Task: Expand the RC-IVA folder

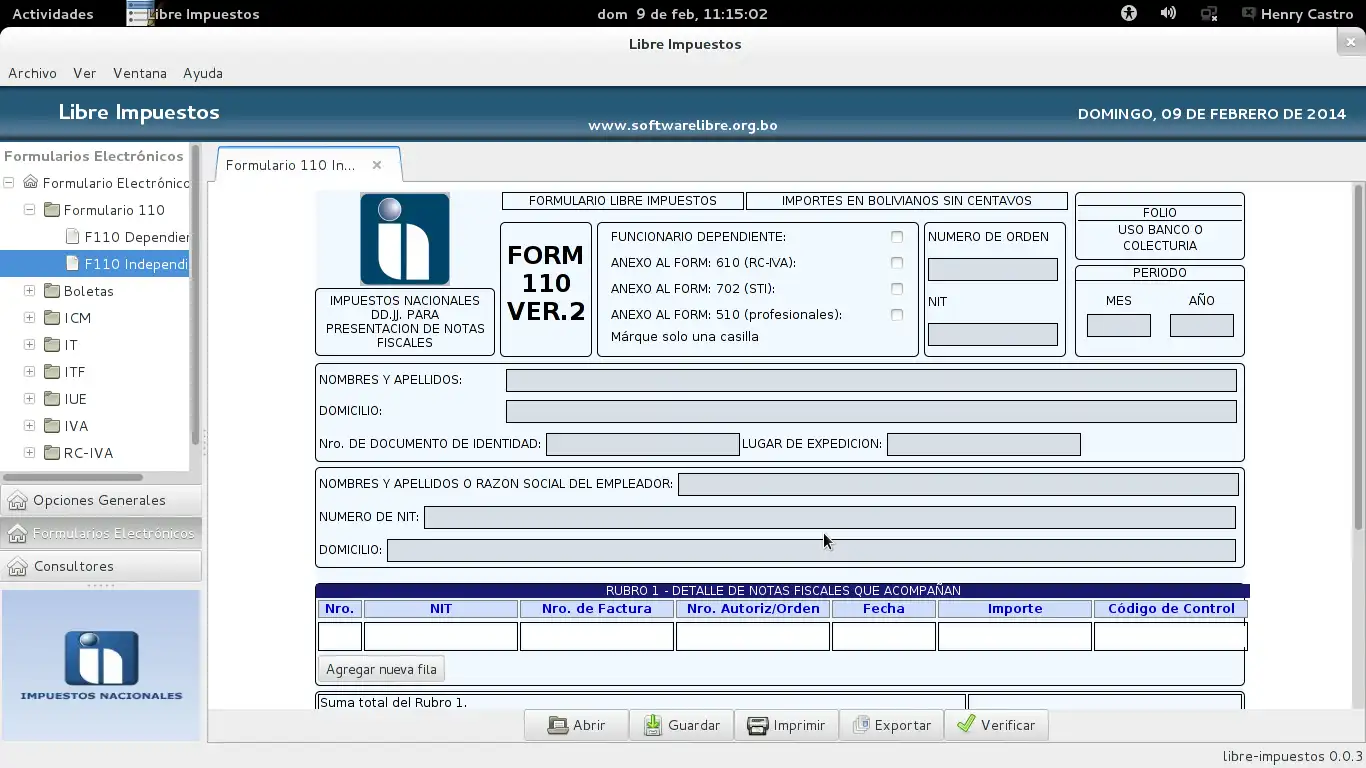Action: [x=30, y=453]
